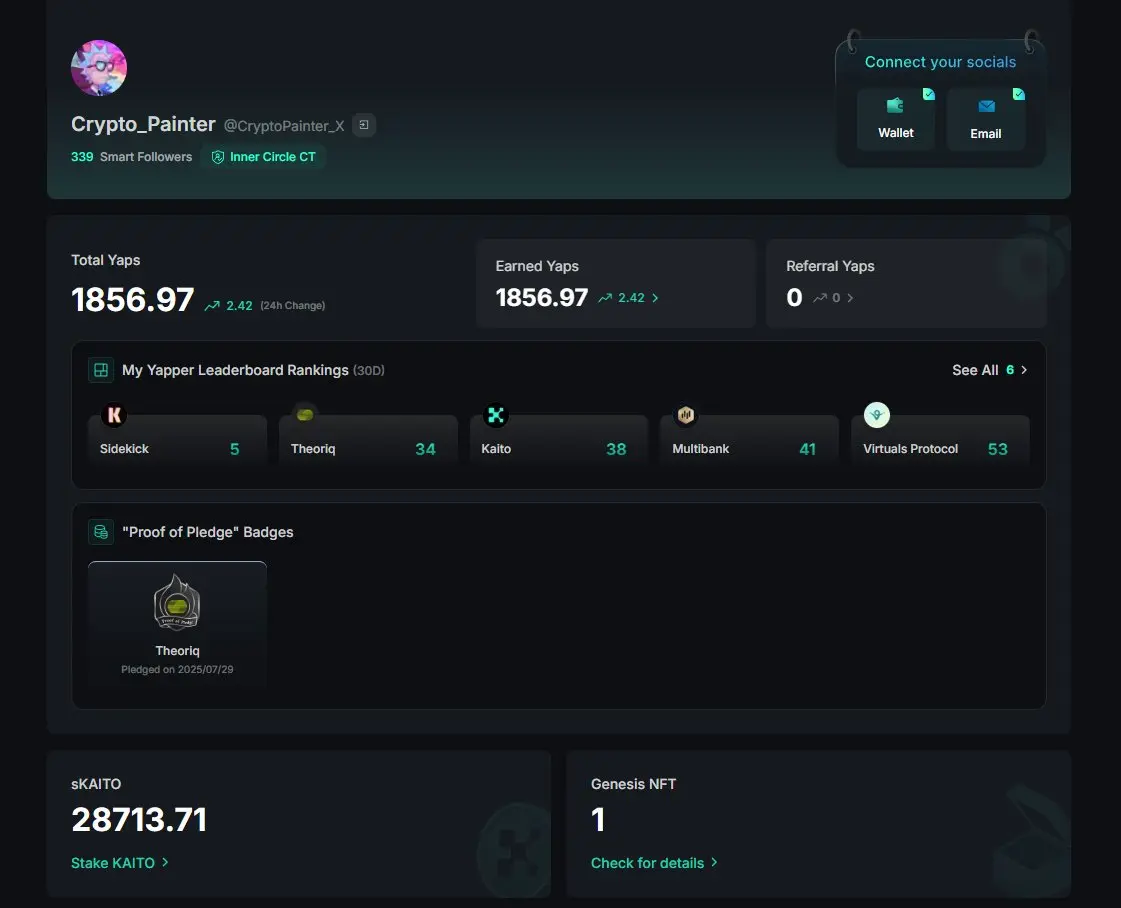The width and height of the screenshot is (1121, 908).
Task: Connect the Wallet social option
Action: tap(896, 119)
